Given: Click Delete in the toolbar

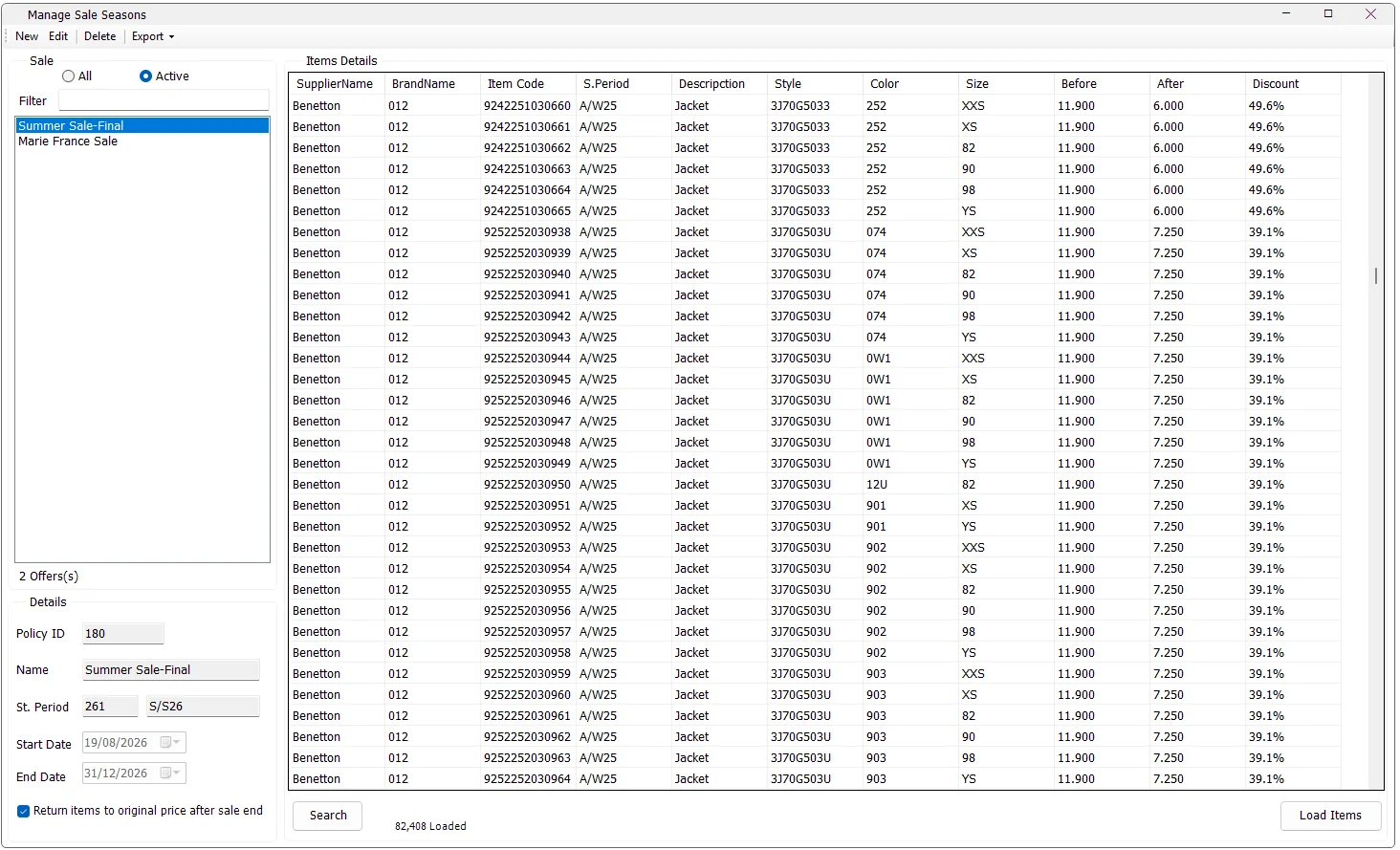Looking at the screenshot, I should (x=99, y=36).
